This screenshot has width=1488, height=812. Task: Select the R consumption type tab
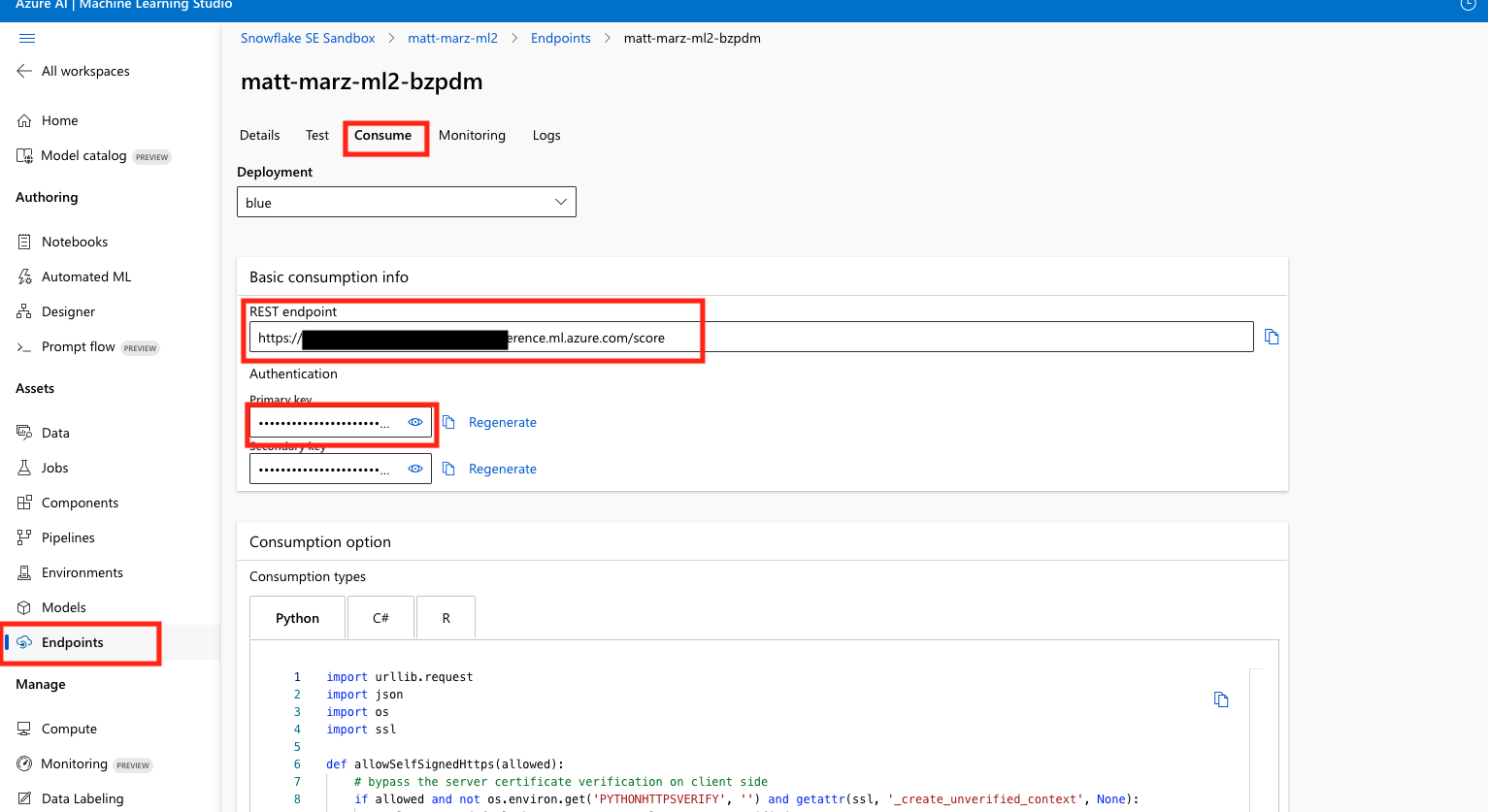click(446, 618)
